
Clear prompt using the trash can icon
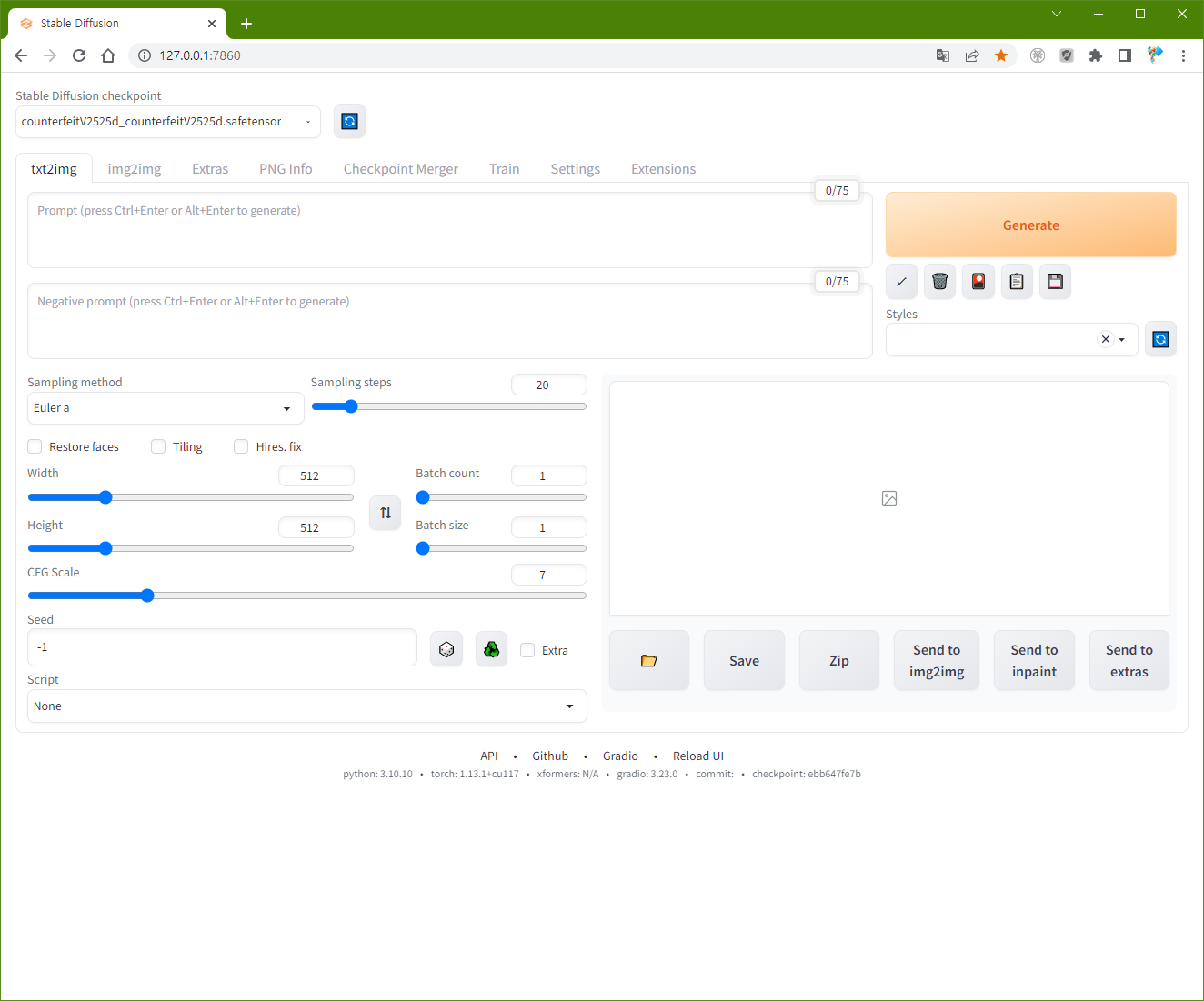pos(940,282)
